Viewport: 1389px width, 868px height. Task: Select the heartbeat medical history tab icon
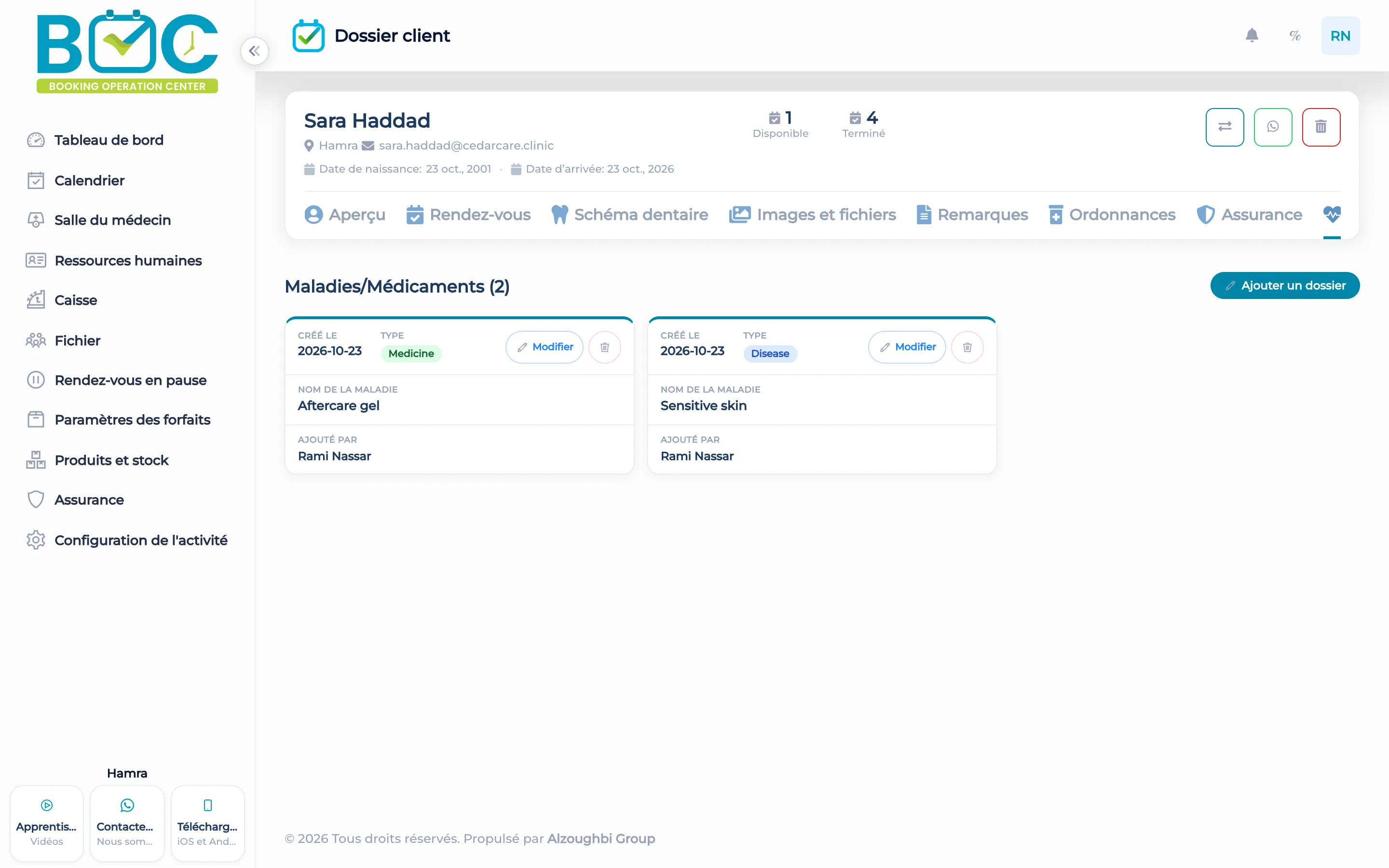coord(1332,215)
